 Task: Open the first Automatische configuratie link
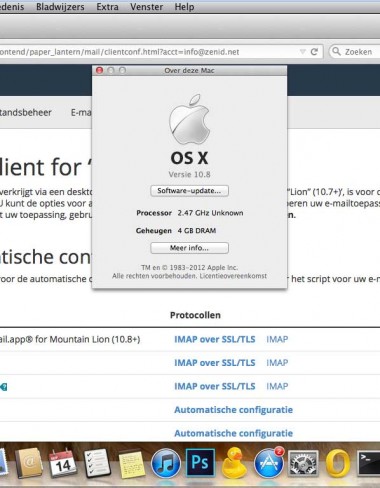(x=233, y=410)
